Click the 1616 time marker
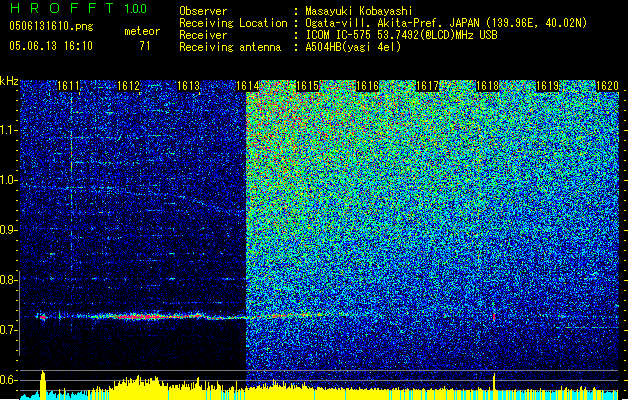Image resolution: width=629 pixels, height=400 pixels. pos(367,86)
